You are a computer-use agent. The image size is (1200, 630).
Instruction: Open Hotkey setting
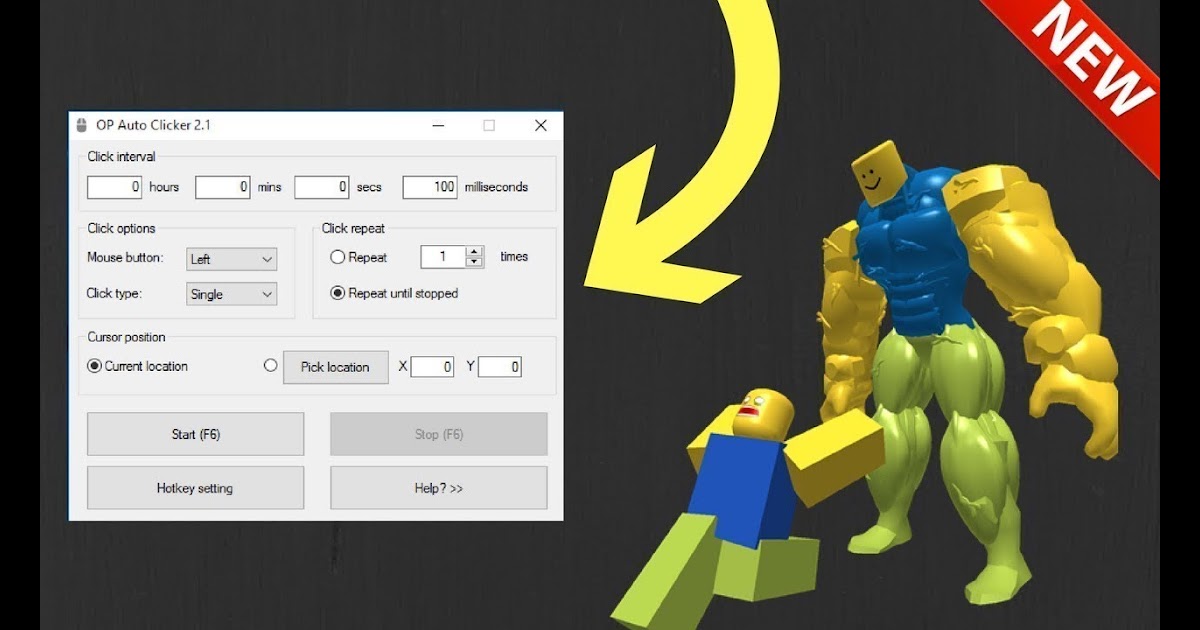[x=196, y=488]
